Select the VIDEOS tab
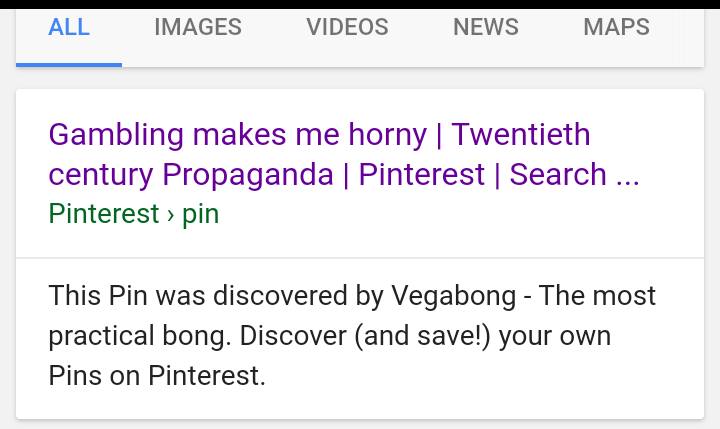Viewport: 720px width, 429px height. 347,28
